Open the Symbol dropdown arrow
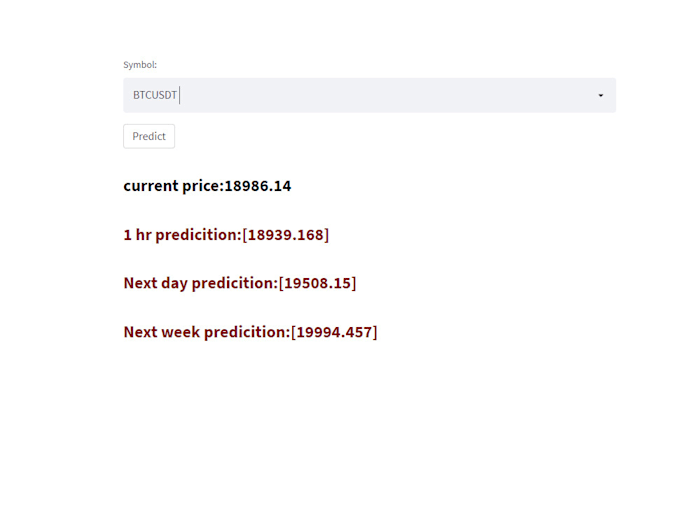This screenshot has width=680, height=530. [601, 95]
